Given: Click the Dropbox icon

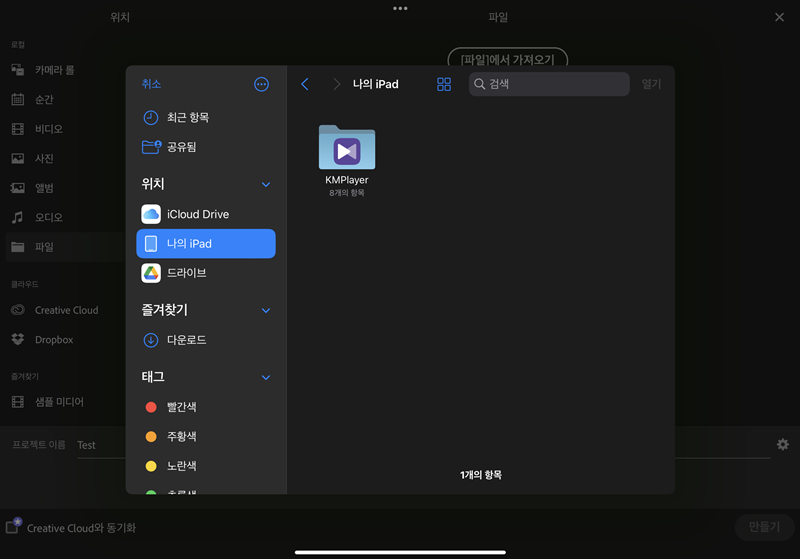Looking at the screenshot, I should [x=18, y=340].
